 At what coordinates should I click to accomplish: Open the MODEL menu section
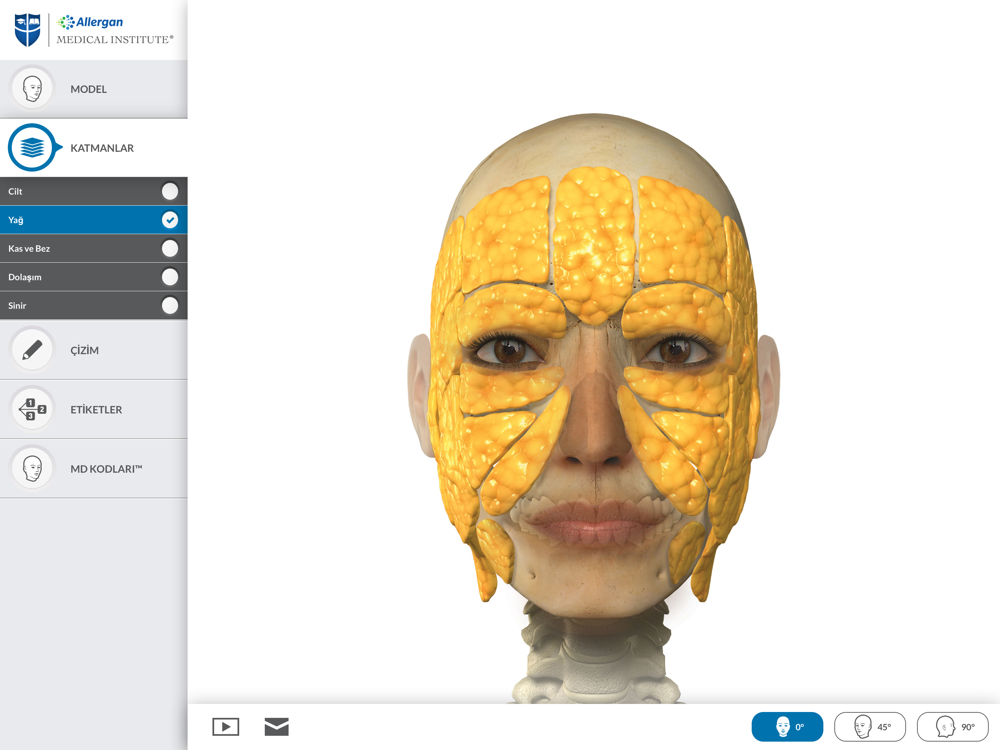[x=94, y=89]
